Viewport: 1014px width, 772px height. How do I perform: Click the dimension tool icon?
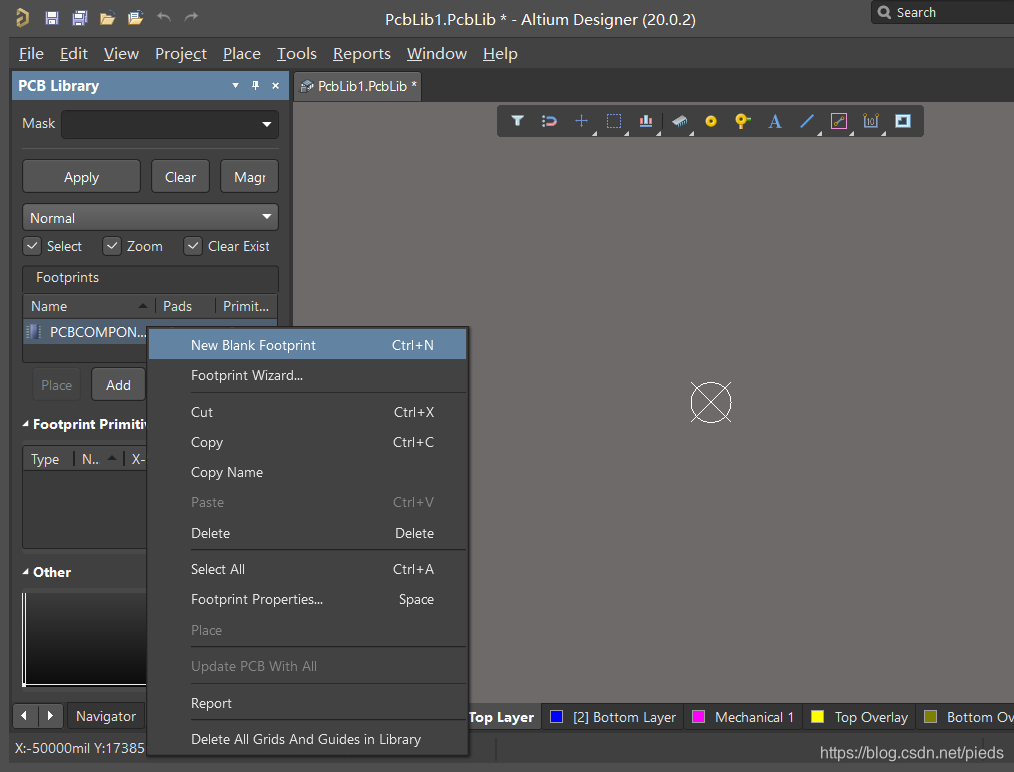tap(870, 121)
